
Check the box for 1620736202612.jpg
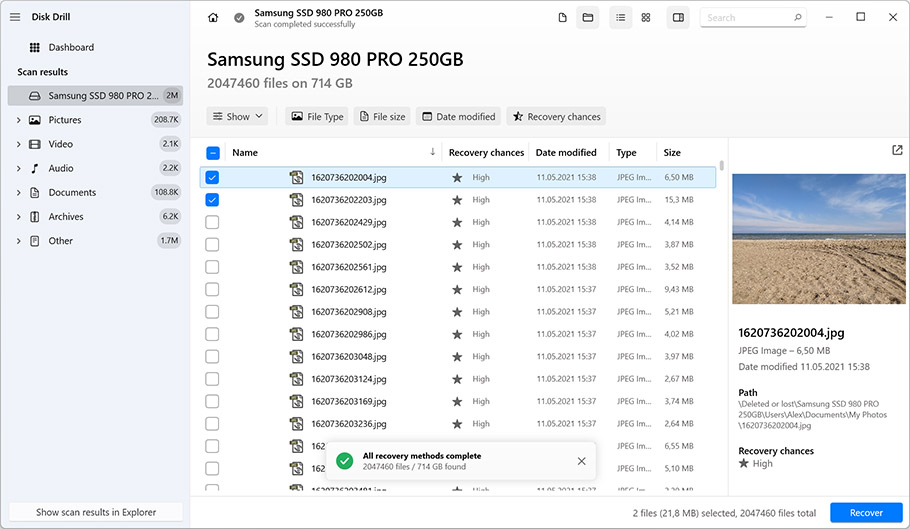pyautogui.click(x=212, y=289)
